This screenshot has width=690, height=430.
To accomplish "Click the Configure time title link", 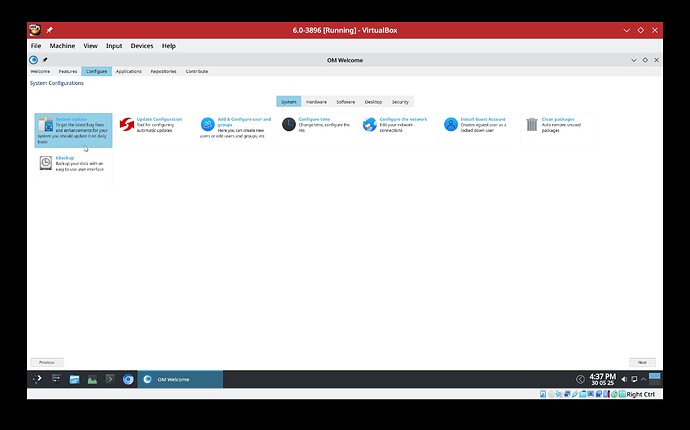I will pyautogui.click(x=314, y=119).
